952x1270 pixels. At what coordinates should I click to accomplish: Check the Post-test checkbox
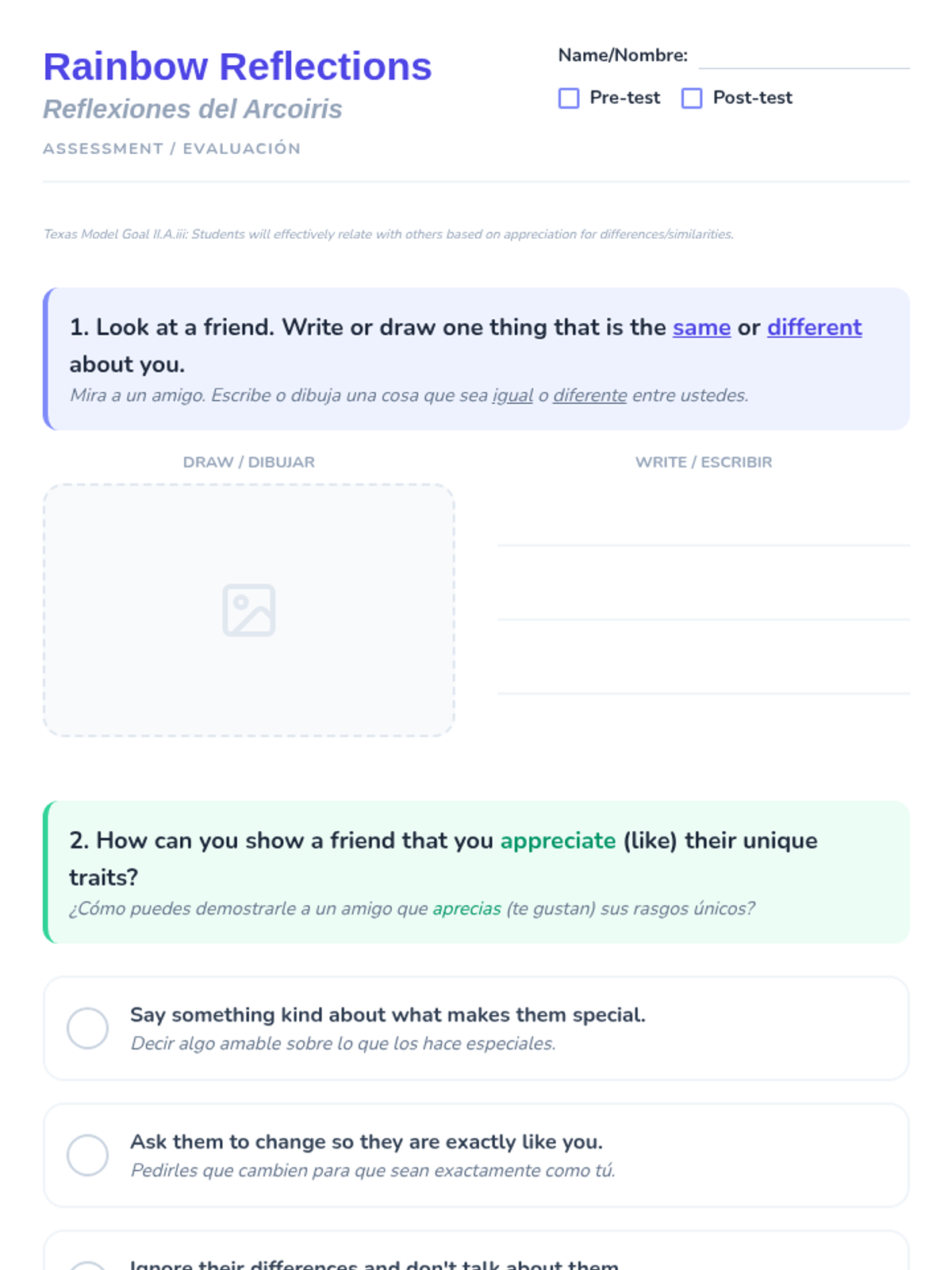692,98
